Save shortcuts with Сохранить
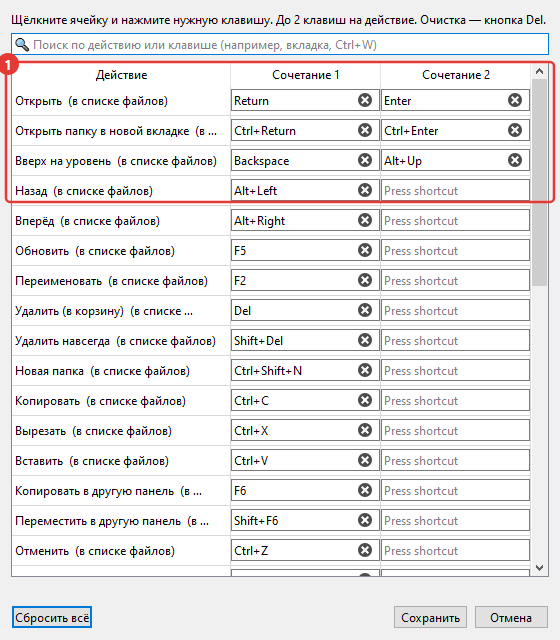Viewport: 560px width, 640px height. point(430,617)
